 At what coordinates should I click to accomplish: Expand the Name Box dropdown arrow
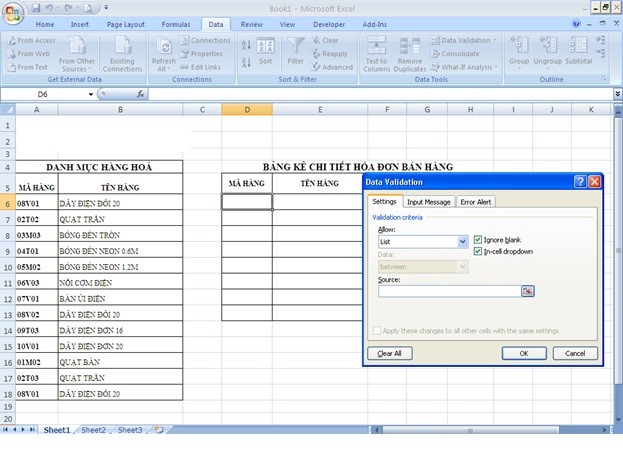click(x=91, y=94)
